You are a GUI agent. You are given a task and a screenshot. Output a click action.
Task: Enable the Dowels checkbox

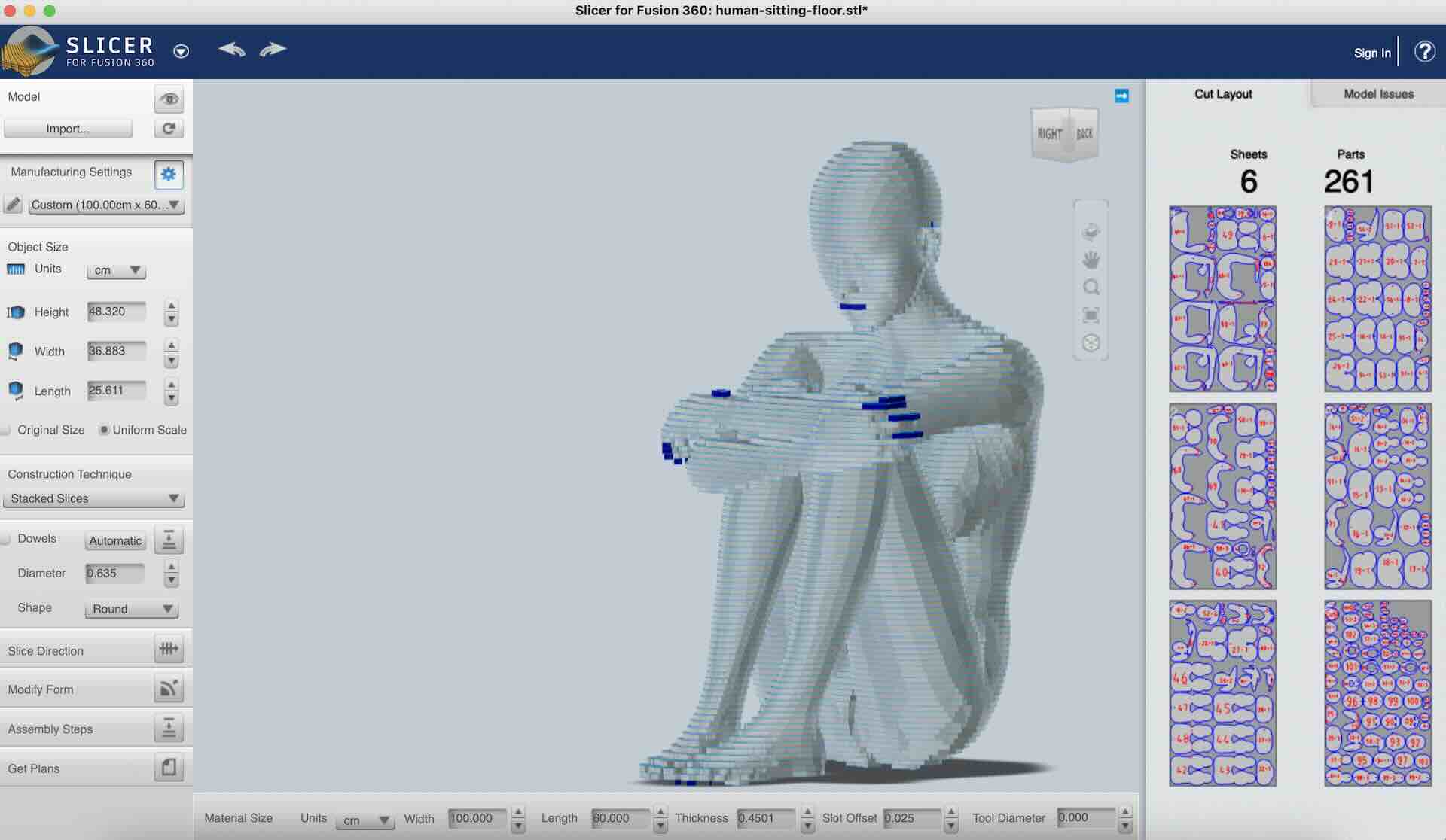pyautogui.click(x=6, y=539)
